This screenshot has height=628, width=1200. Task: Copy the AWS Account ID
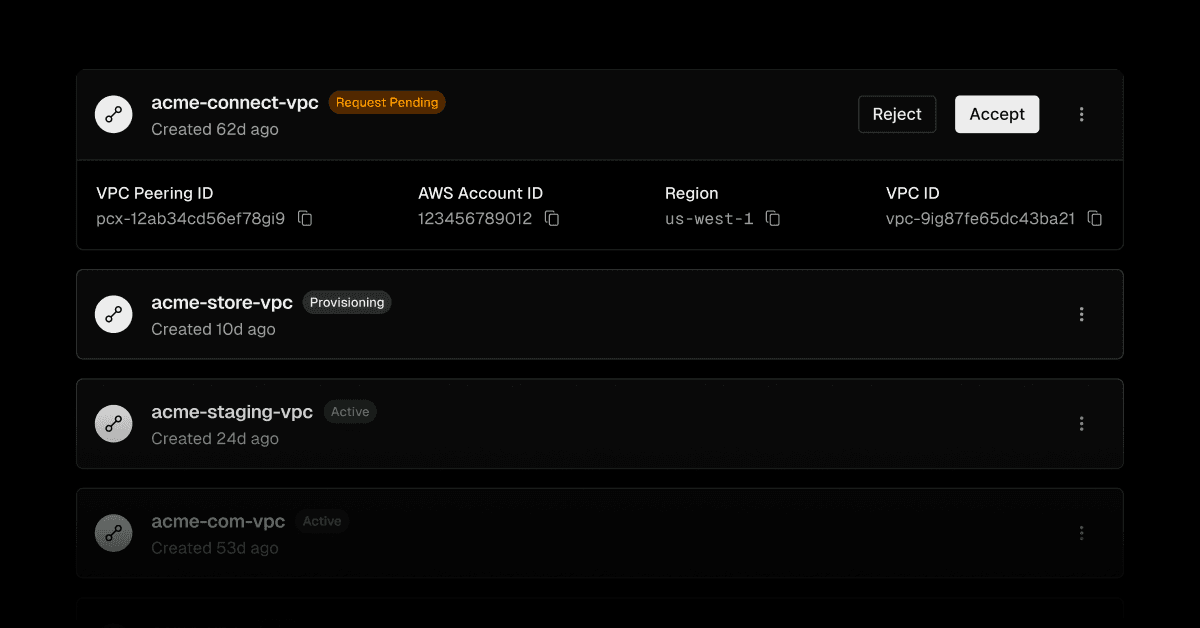pos(551,218)
